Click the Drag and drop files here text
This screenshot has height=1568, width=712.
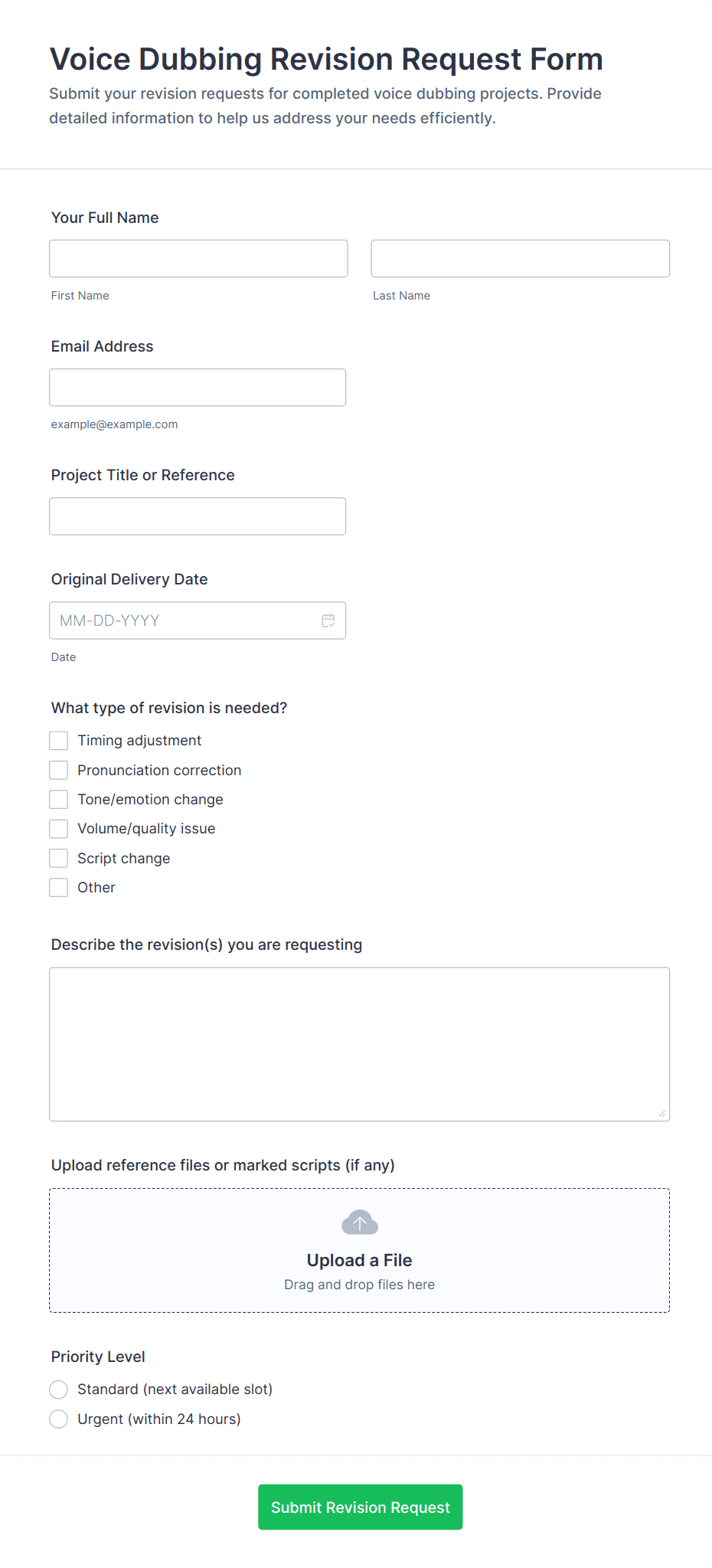pos(359,1285)
